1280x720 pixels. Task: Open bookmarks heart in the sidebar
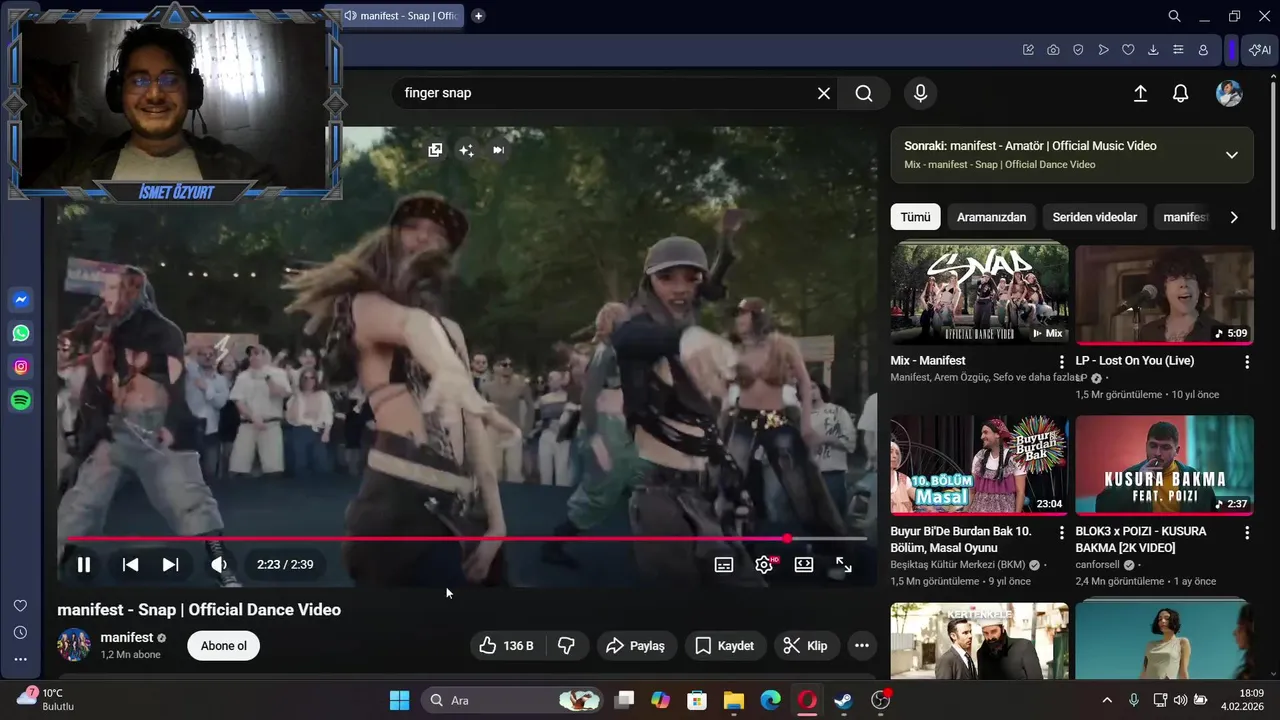coord(20,606)
